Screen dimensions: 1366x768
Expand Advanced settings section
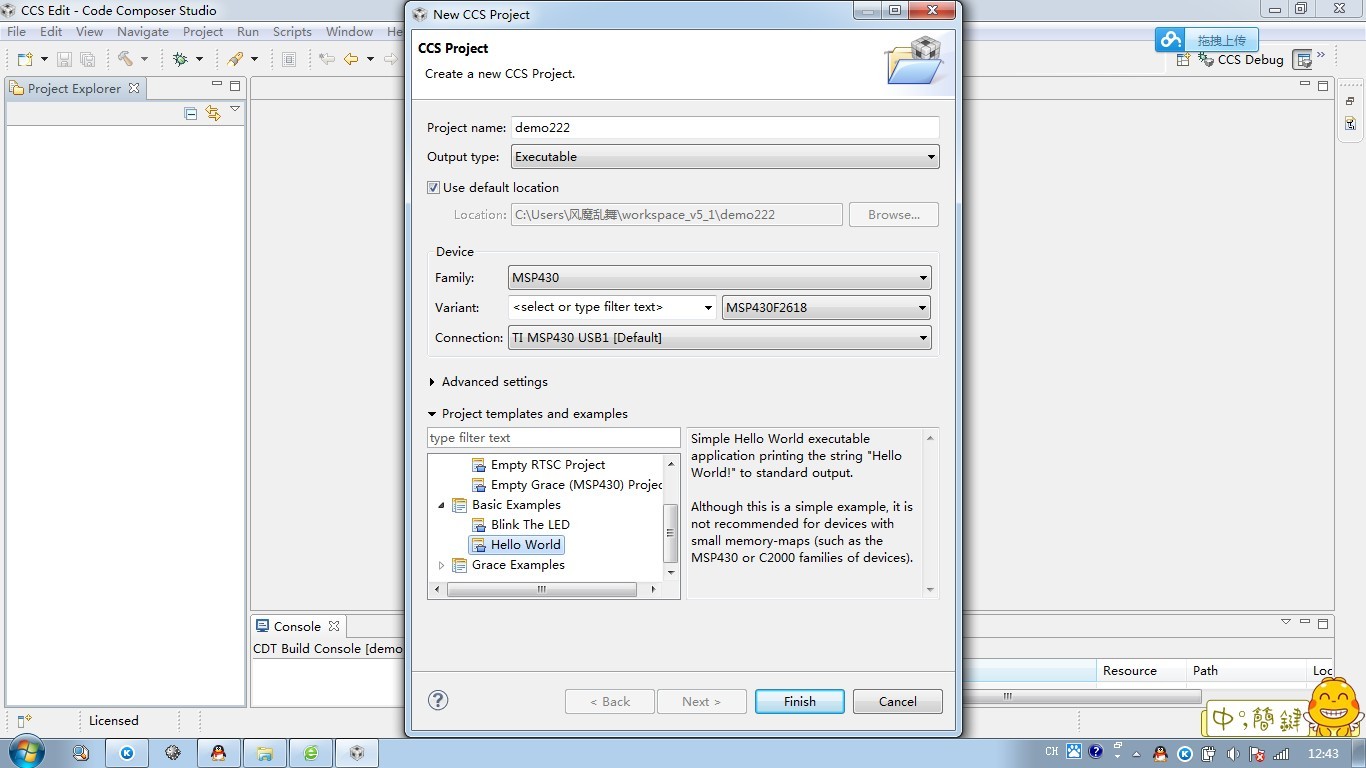point(432,382)
